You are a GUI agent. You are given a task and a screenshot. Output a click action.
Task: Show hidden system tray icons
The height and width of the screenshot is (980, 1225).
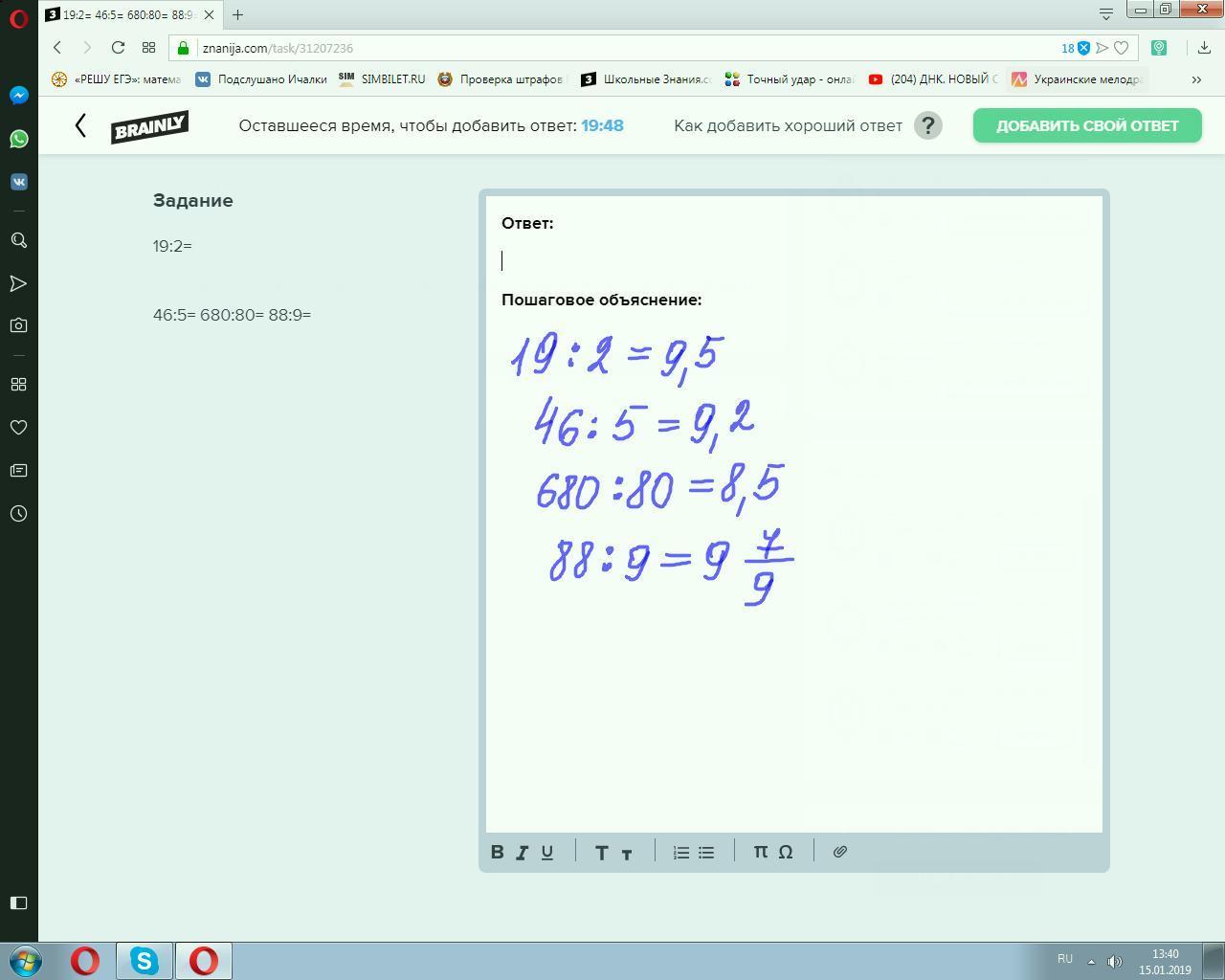pos(1091,960)
